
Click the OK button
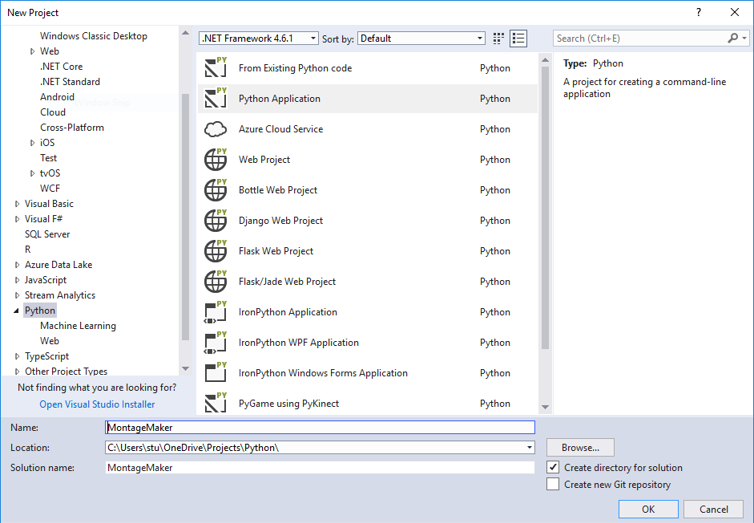coord(648,509)
